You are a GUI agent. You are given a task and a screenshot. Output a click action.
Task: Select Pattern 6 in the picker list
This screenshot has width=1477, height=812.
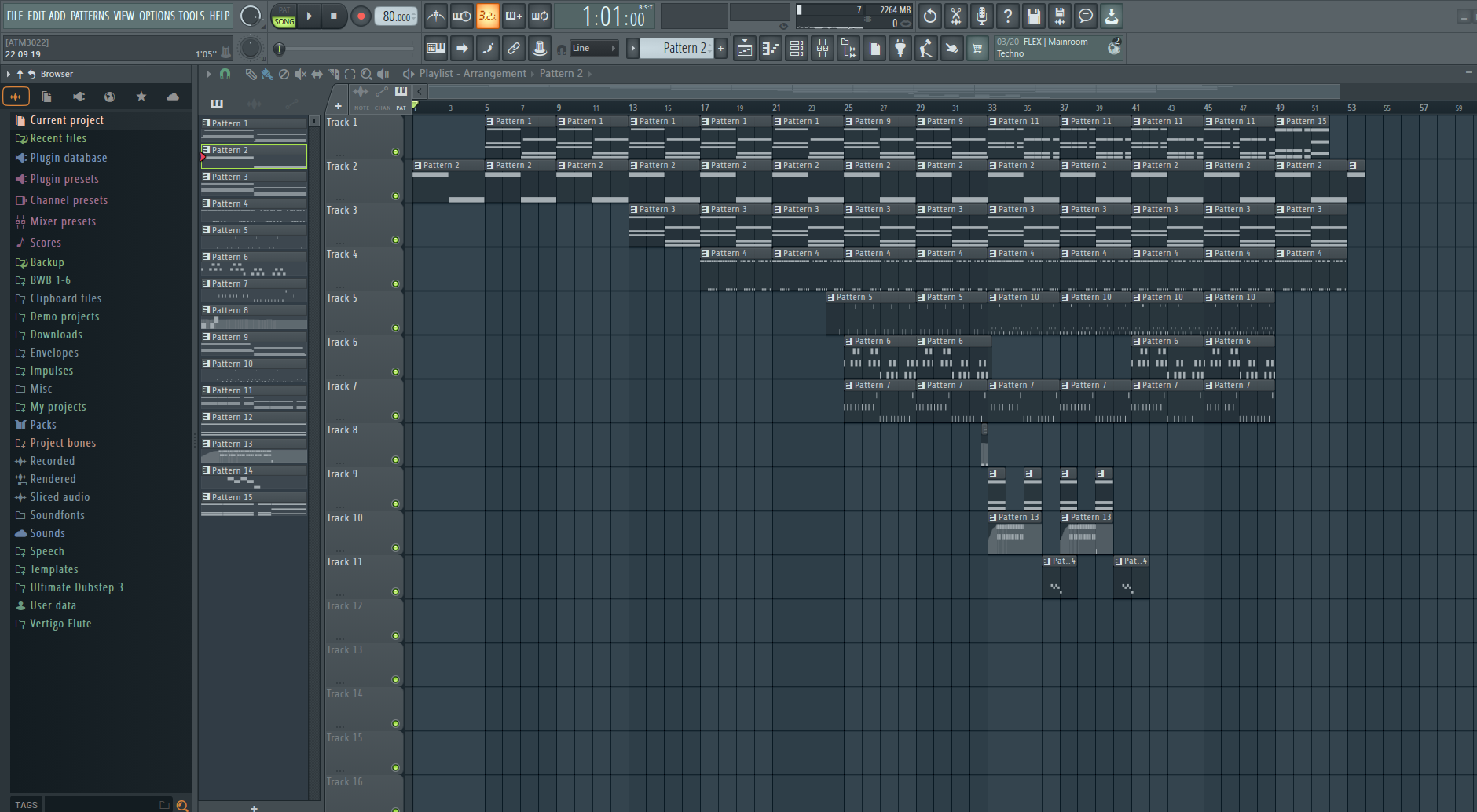pos(254,263)
